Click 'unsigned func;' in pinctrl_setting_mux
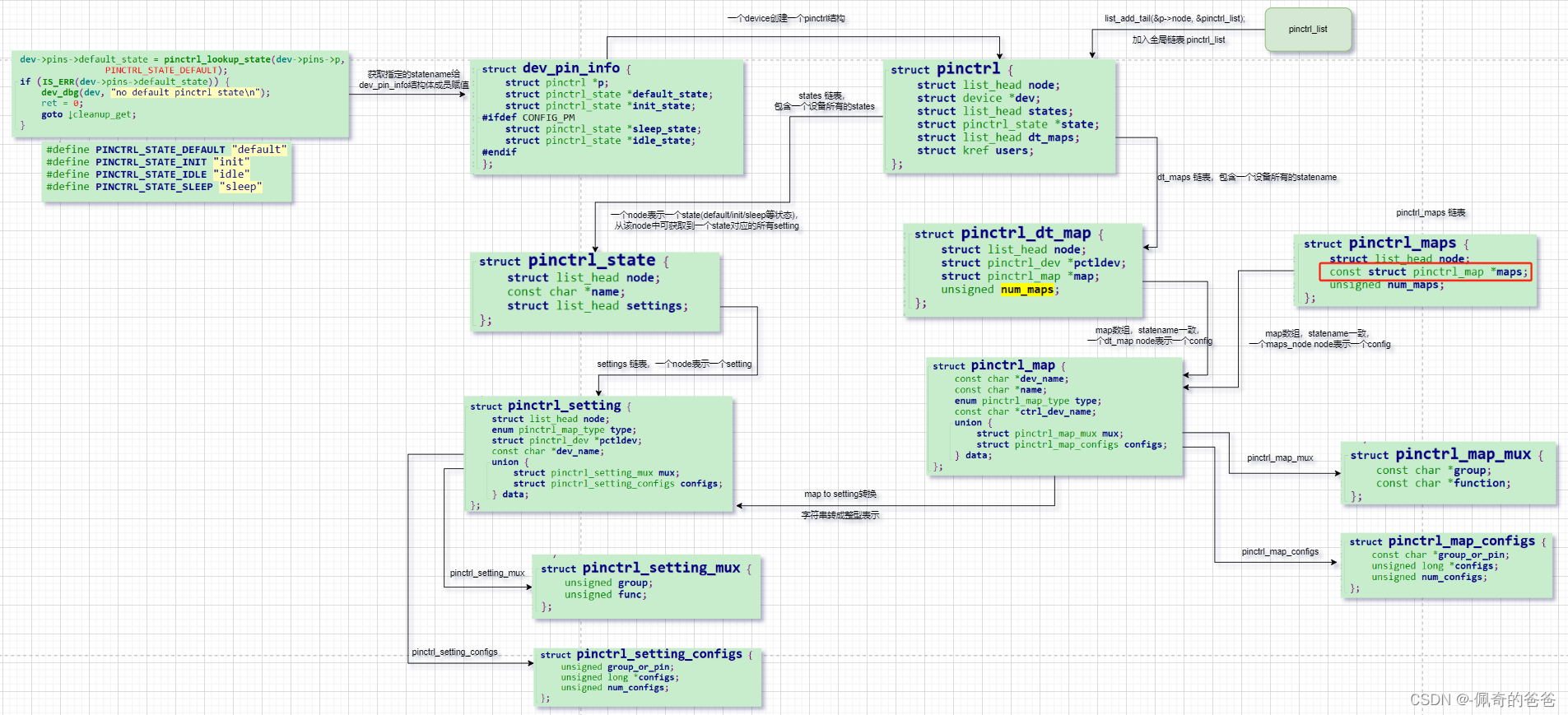The height and width of the screenshot is (715, 1568). tap(606, 595)
